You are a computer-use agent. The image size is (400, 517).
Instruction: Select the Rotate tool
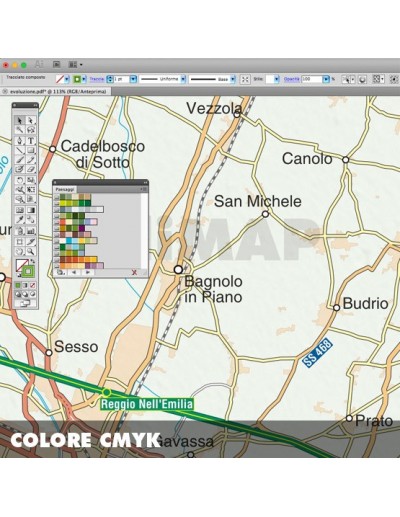point(20,180)
